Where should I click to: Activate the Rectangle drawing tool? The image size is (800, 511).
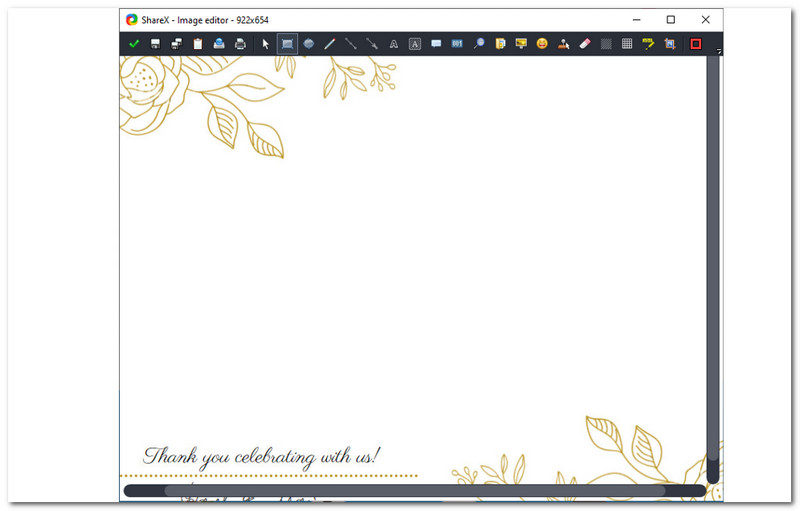(287, 44)
